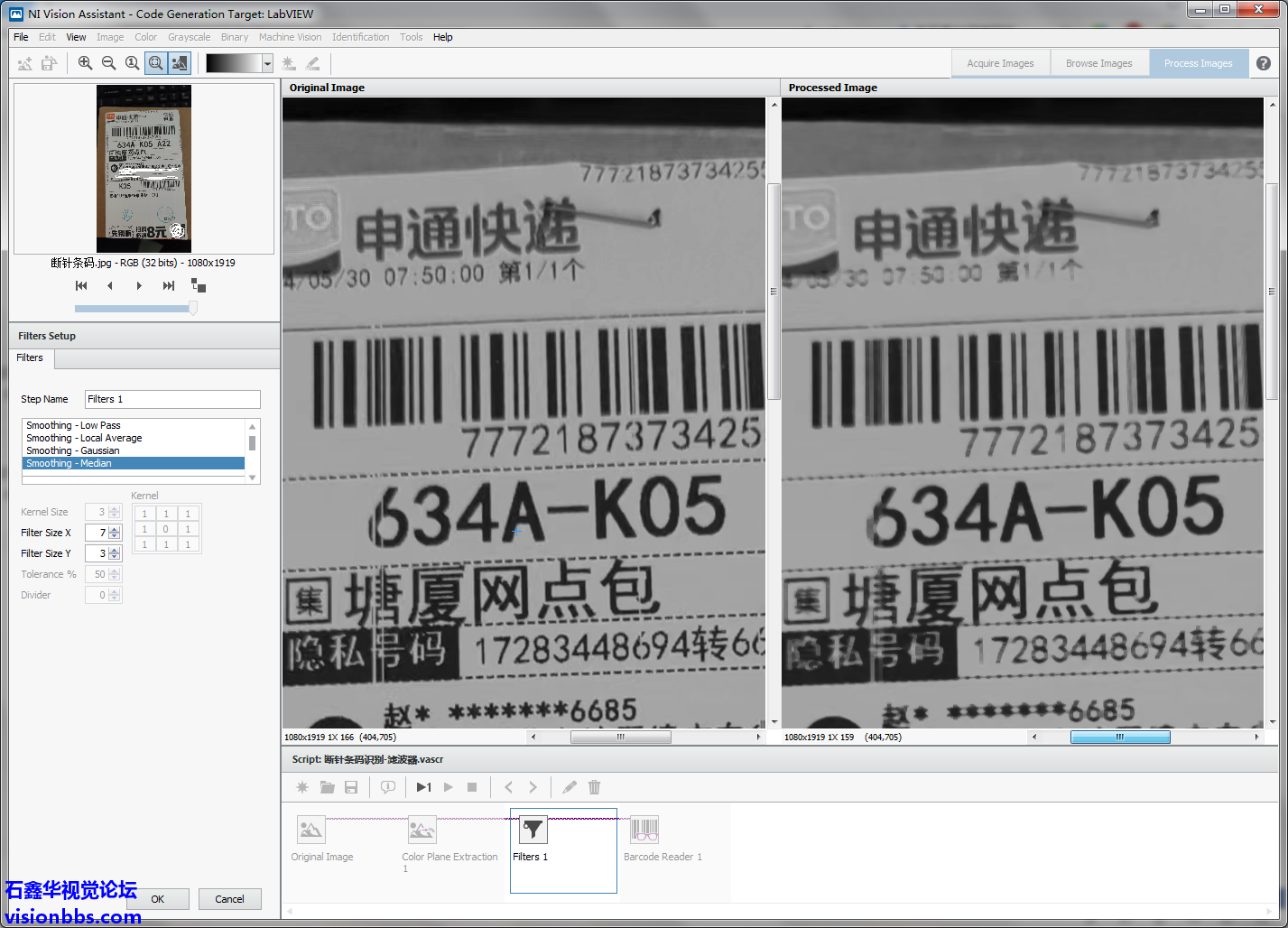Click the delete step trash icon
1288x928 pixels.
point(594,787)
